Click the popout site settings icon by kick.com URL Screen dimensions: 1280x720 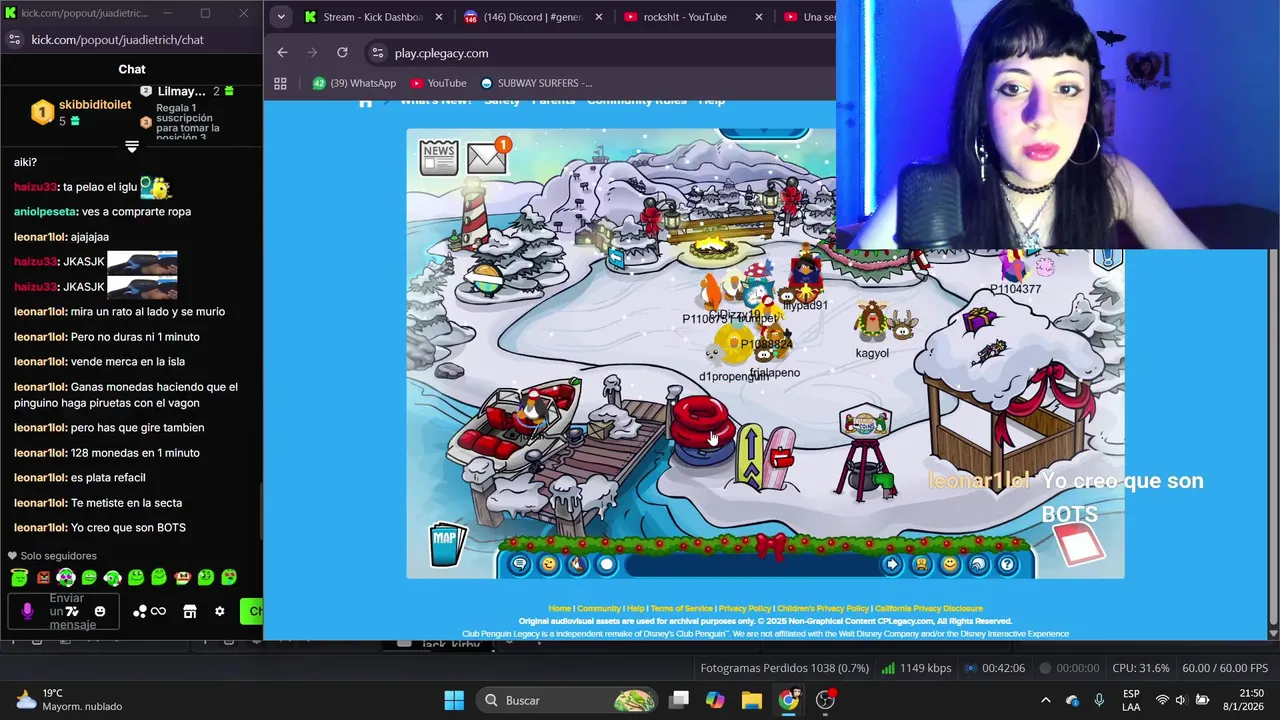(14, 39)
